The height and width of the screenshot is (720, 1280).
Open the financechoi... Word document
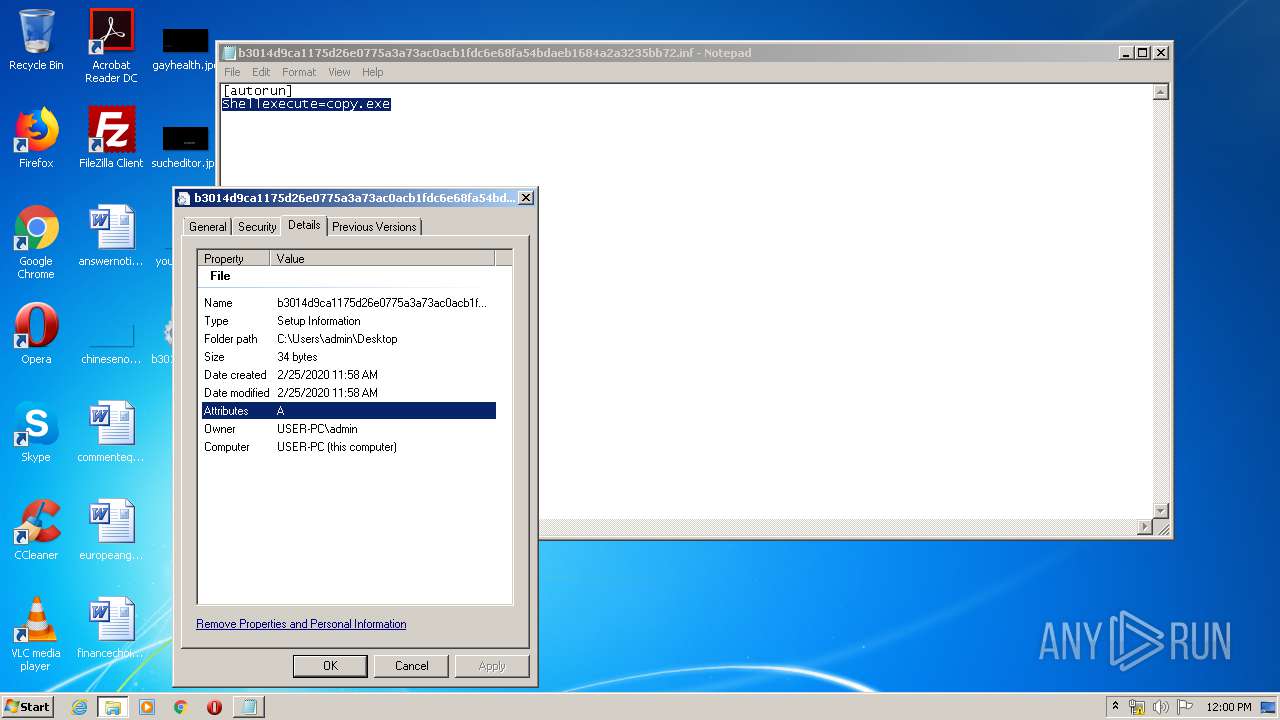(x=111, y=629)
